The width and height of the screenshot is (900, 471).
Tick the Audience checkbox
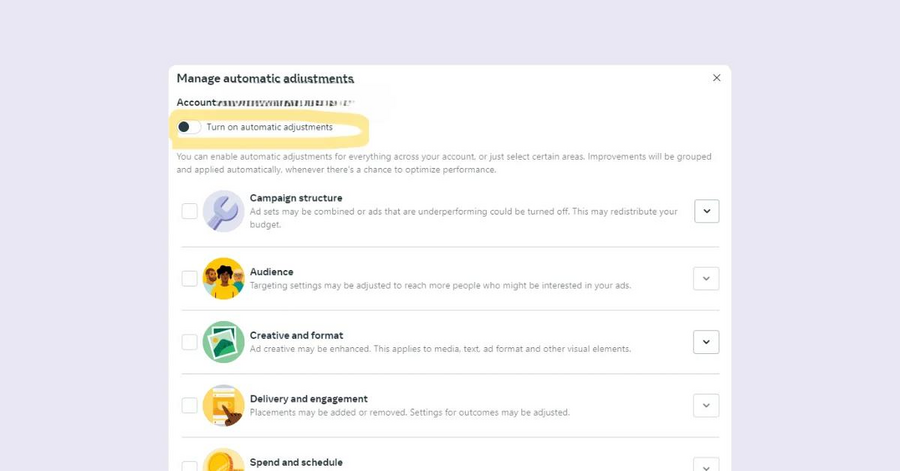tap(189, 278)
